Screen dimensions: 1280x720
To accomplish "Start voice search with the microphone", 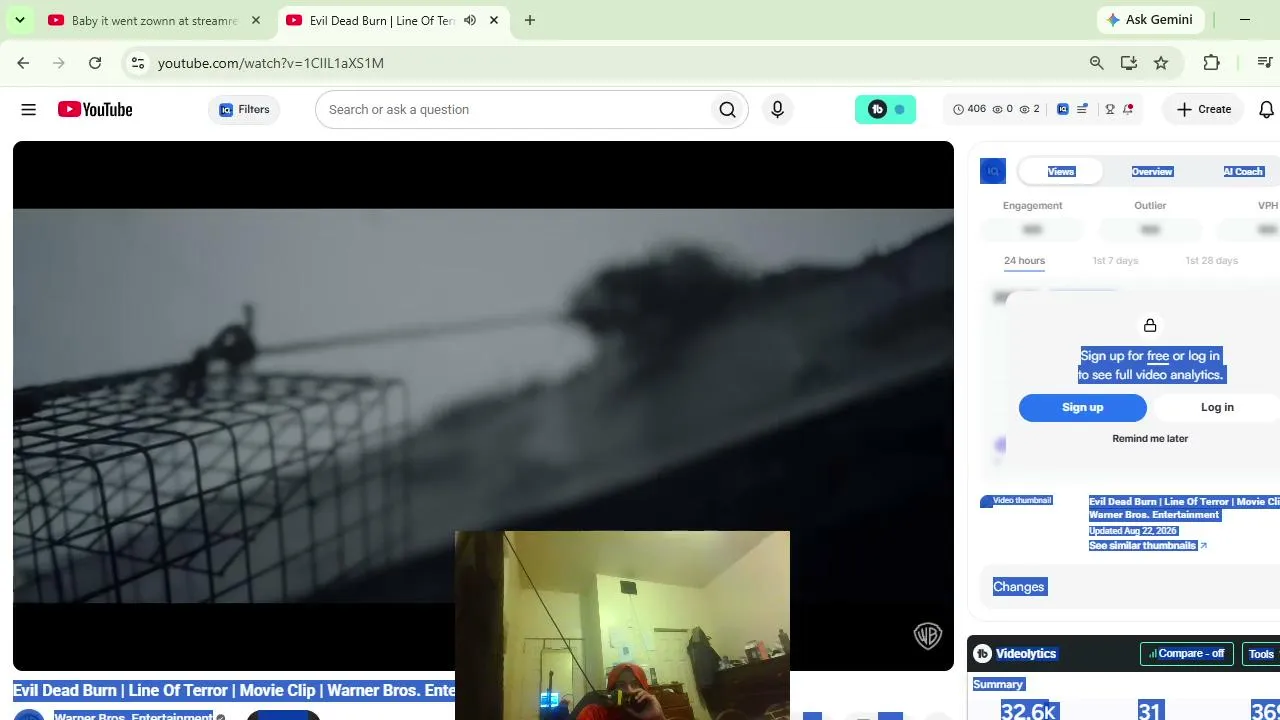I will pyautogui.click(x=777, y=110).
